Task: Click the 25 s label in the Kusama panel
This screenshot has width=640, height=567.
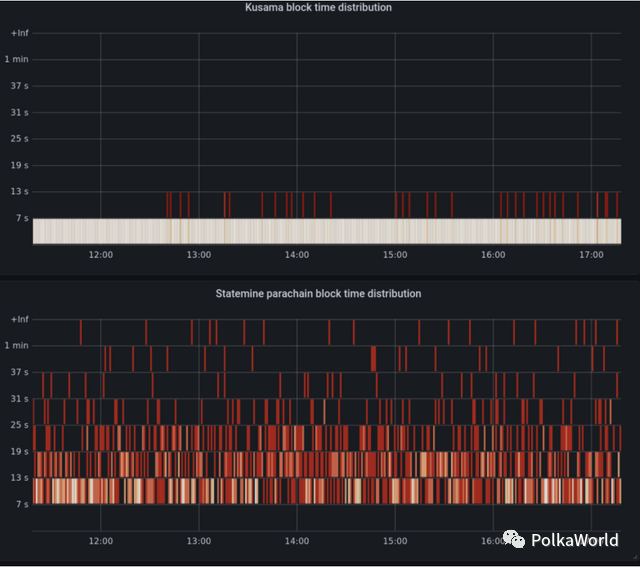Action: [x=20, y=139]
